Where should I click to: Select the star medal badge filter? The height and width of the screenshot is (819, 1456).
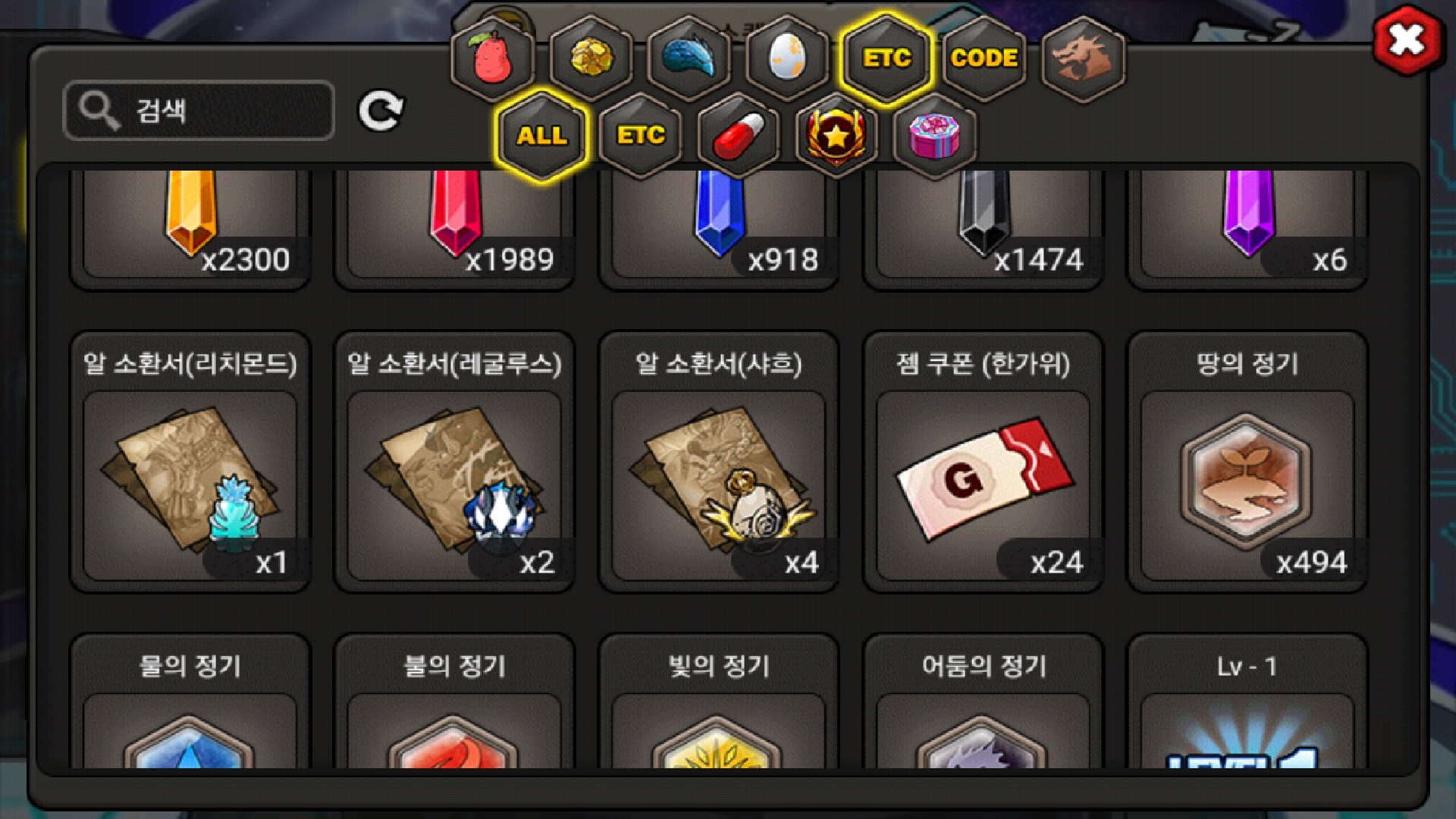(x=836, y=136)
